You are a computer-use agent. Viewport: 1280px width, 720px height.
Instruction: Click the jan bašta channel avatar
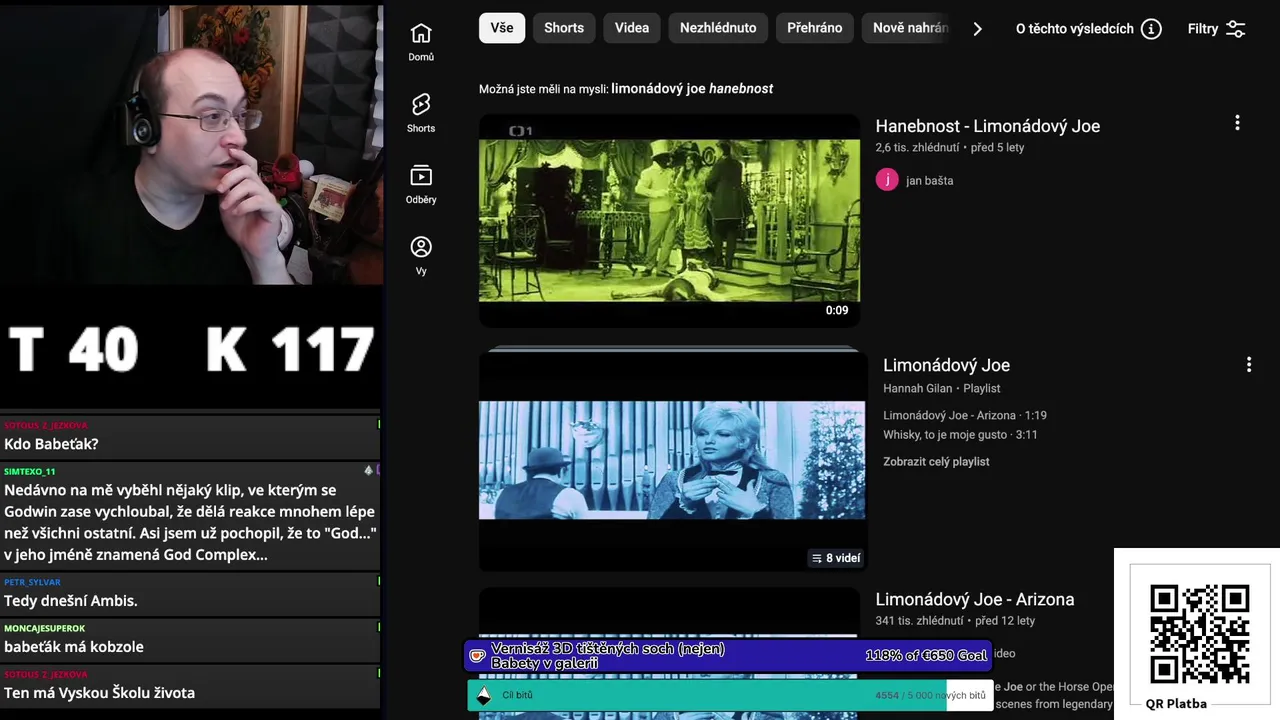887,180
